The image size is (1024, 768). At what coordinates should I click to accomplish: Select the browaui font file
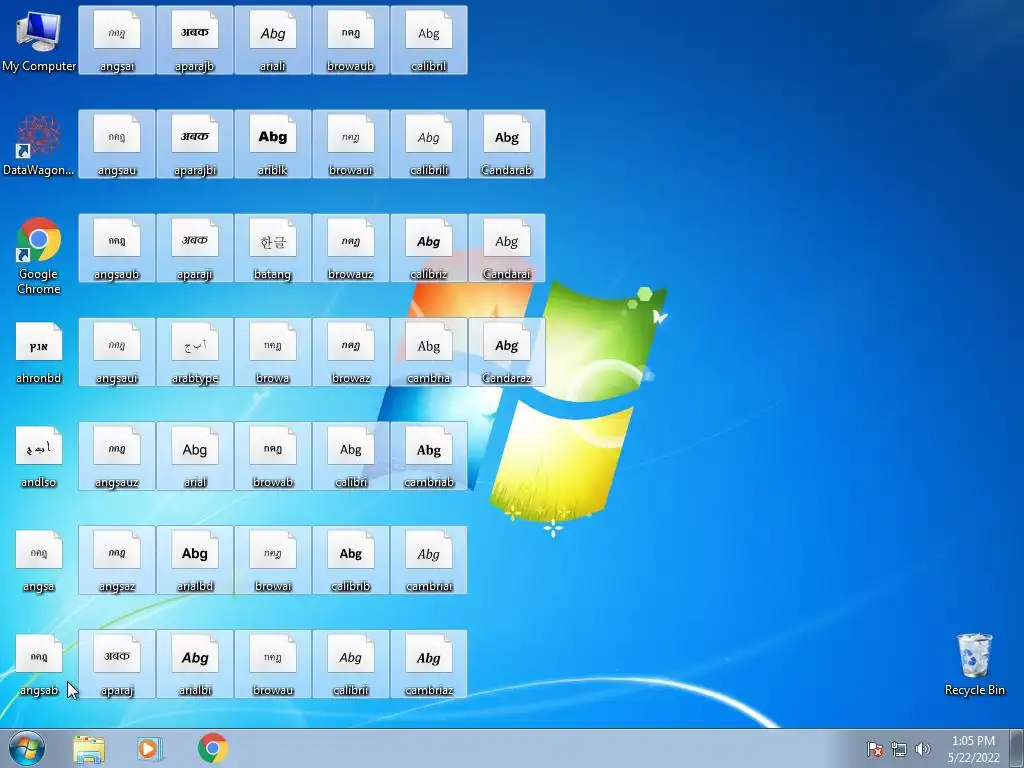[x=351, y=144]
